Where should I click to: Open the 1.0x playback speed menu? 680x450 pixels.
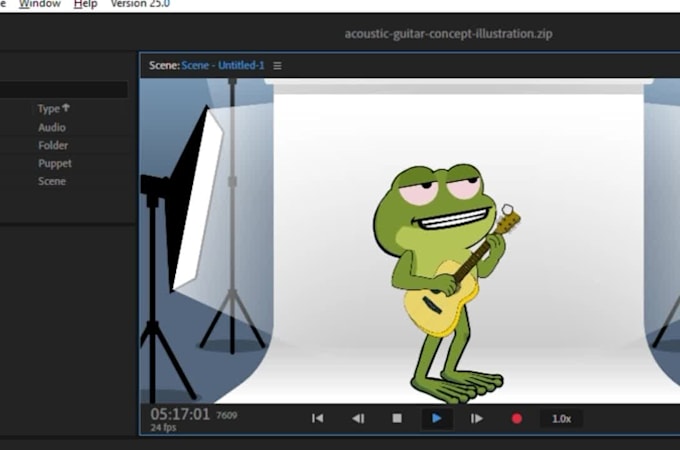click(x=561, y=419)
